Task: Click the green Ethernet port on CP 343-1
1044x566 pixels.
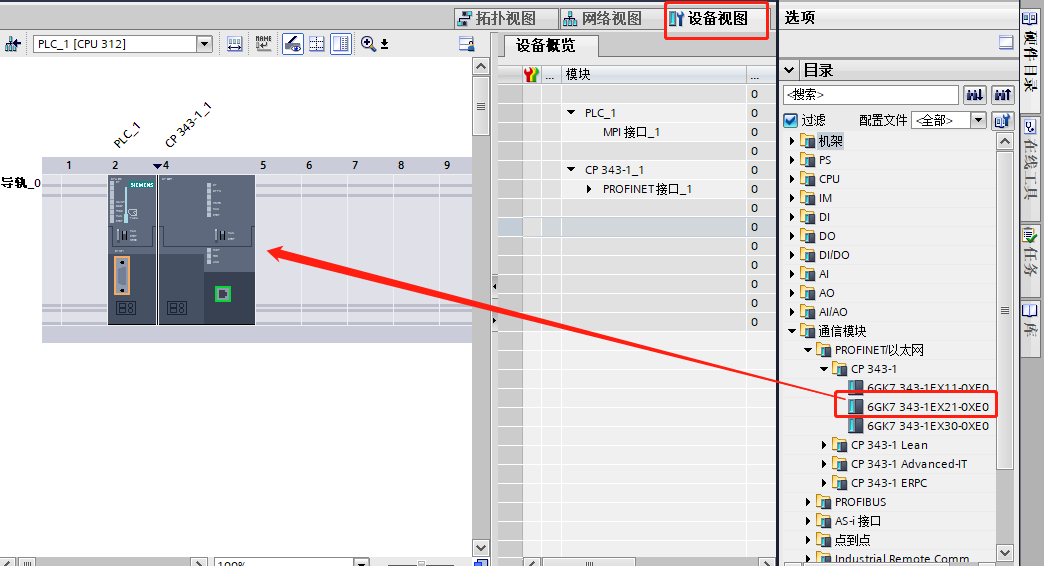Action: click(x=223, y=294)
